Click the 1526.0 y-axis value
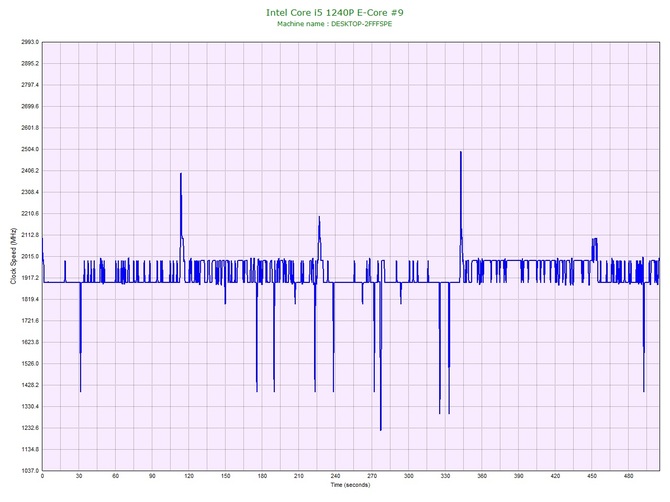The height and width of the screenshot is (502, 670). coord(30,364)
